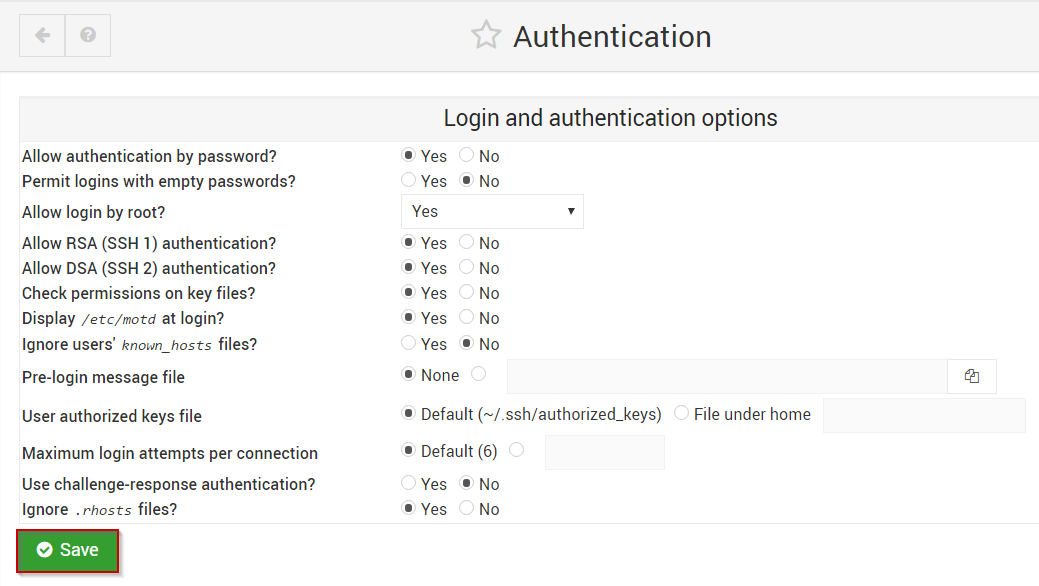Open the Allow login by root dropdown

(x=492, y=211)
